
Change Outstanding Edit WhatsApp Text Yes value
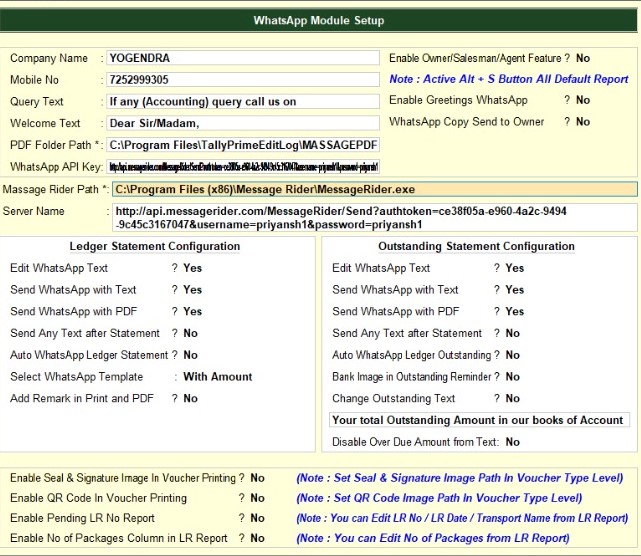515,268
